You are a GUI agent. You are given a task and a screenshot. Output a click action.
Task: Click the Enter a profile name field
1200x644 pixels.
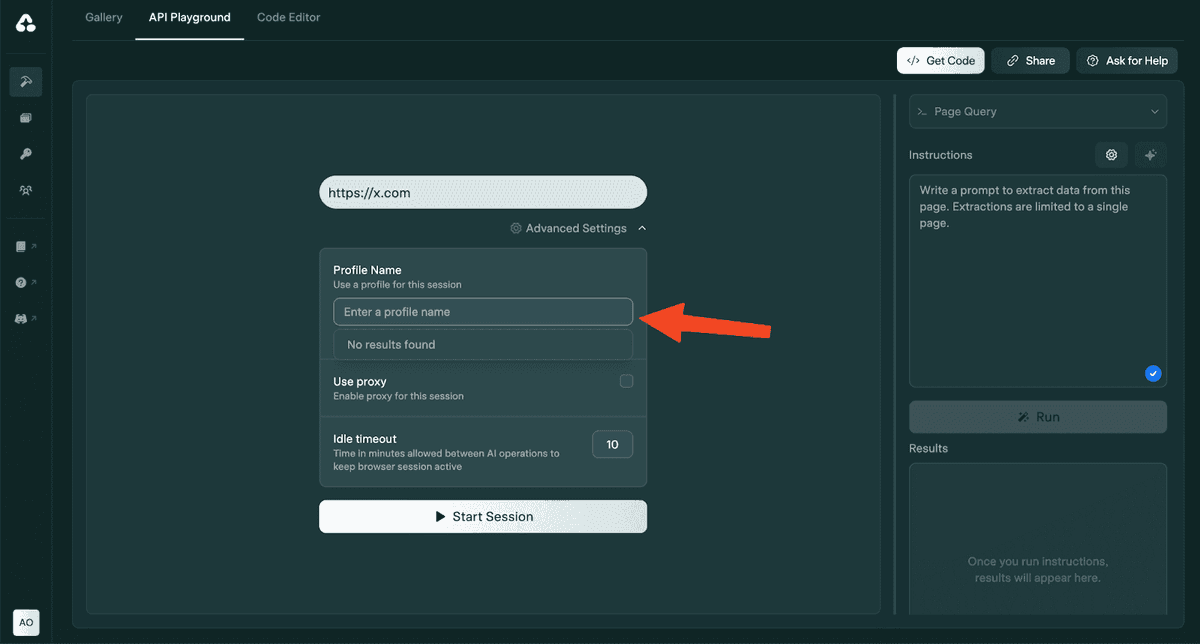tap(482, 312)
